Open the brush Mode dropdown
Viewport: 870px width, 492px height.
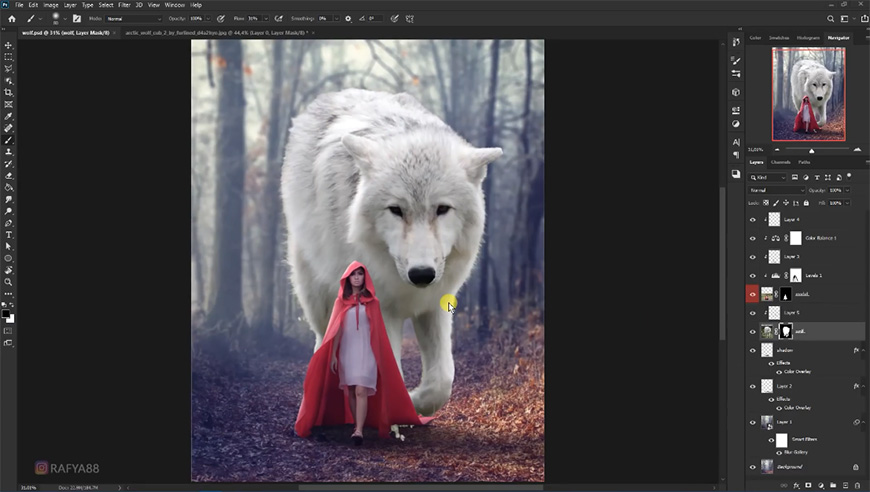click(x=134, y=19)
